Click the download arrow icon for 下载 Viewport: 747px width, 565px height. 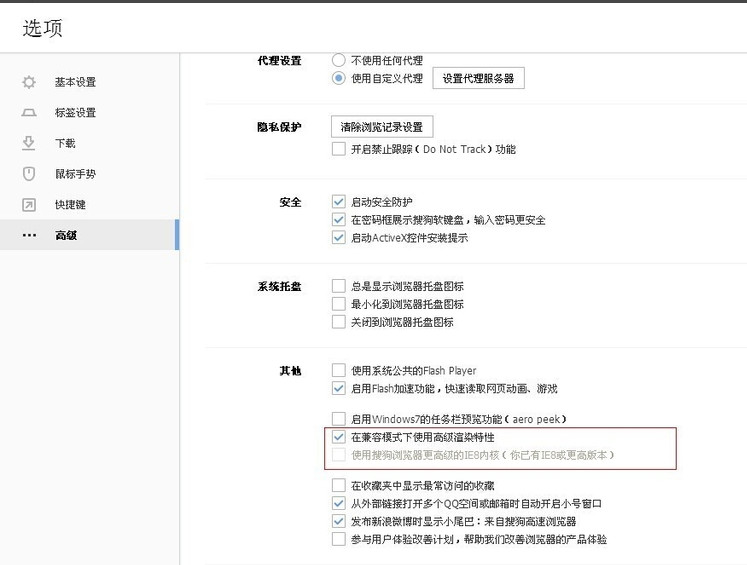click(x=29, y=143)
